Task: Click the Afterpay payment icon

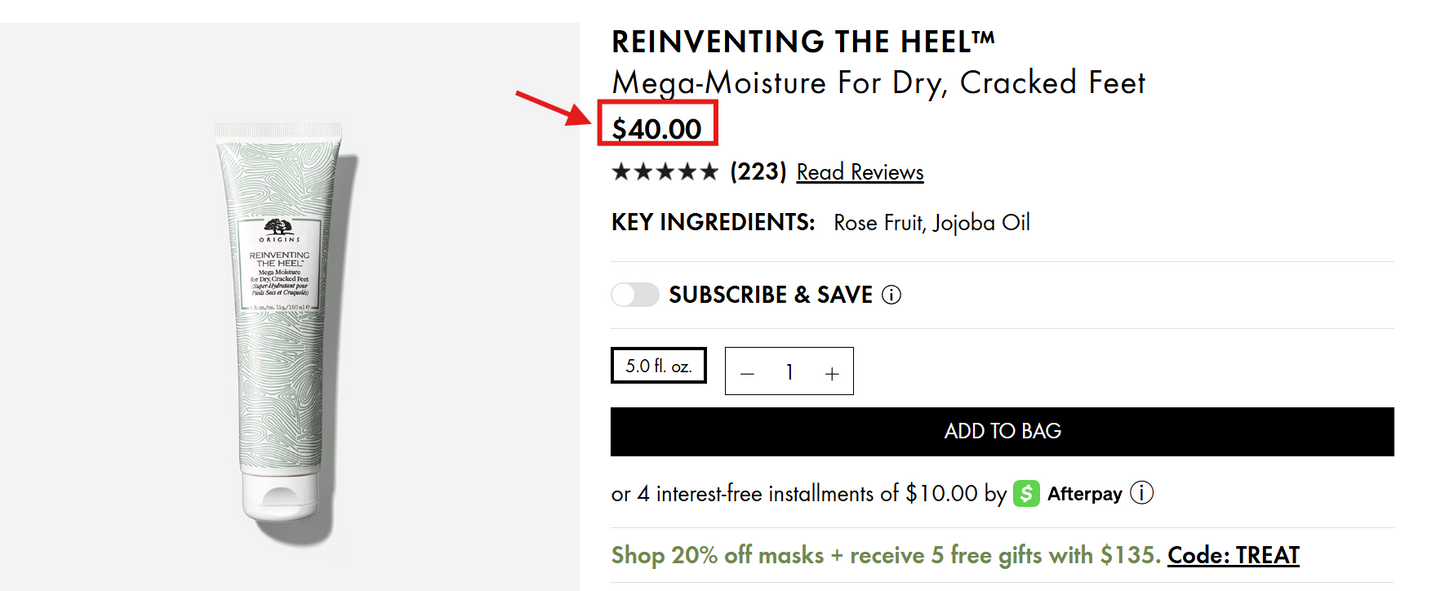Action: coord(1025,492)
